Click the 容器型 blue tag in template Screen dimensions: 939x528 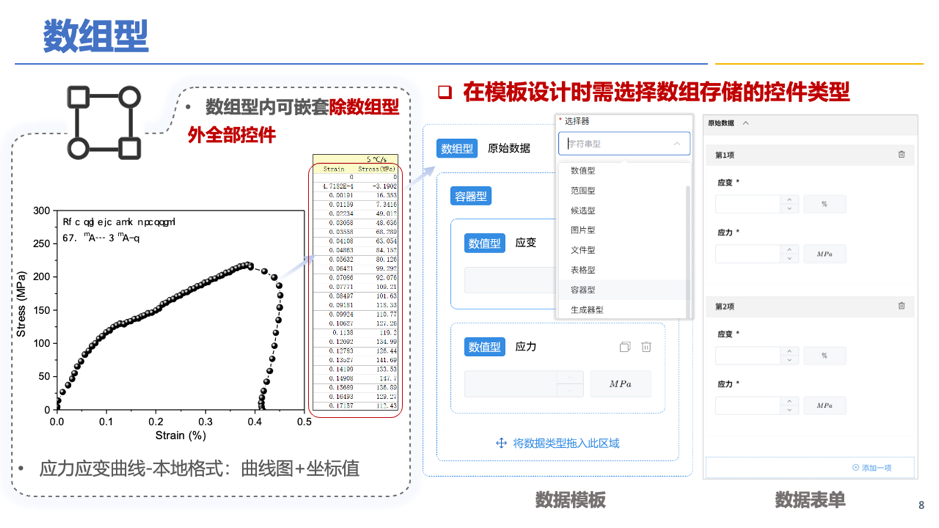[x=470, y=196]
